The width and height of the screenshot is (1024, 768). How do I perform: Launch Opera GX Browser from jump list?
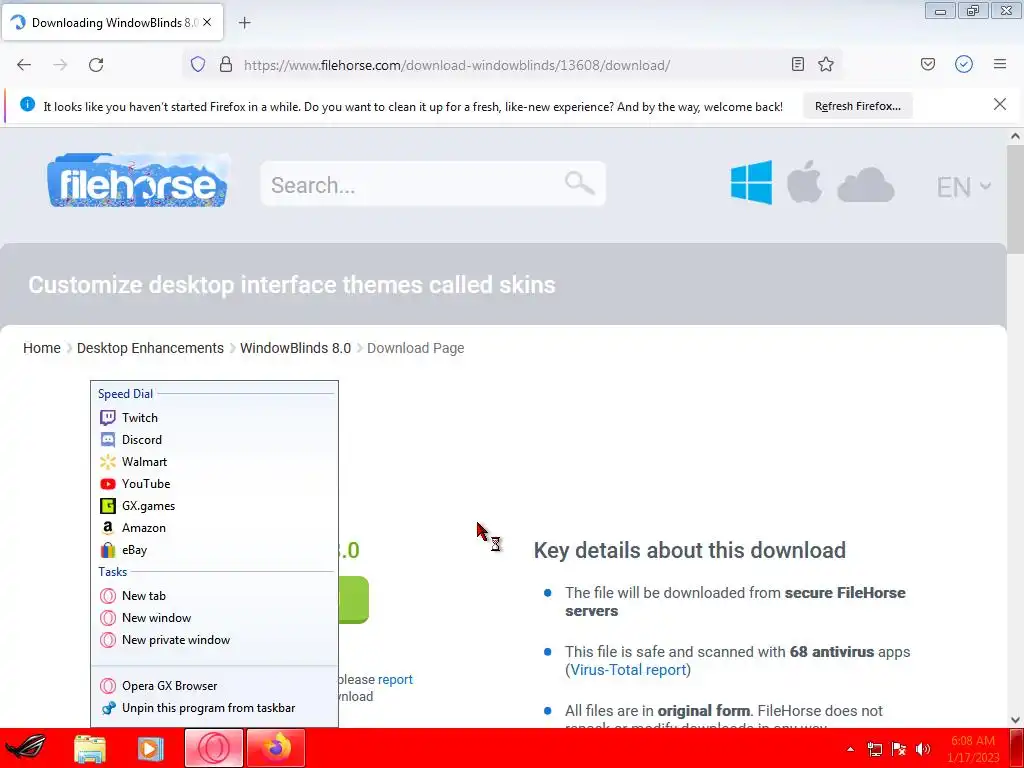point(214,686)
